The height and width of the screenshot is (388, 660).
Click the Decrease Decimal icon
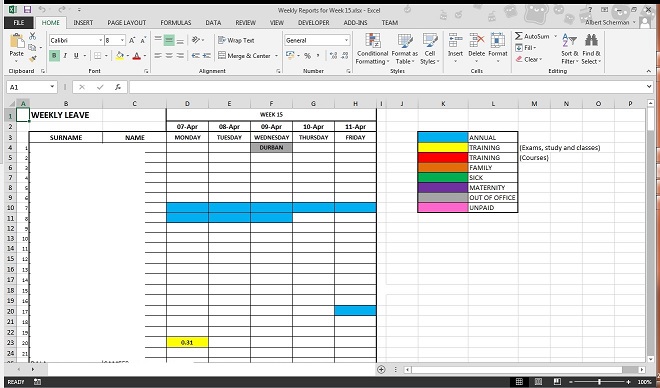(x=345, y=56)
